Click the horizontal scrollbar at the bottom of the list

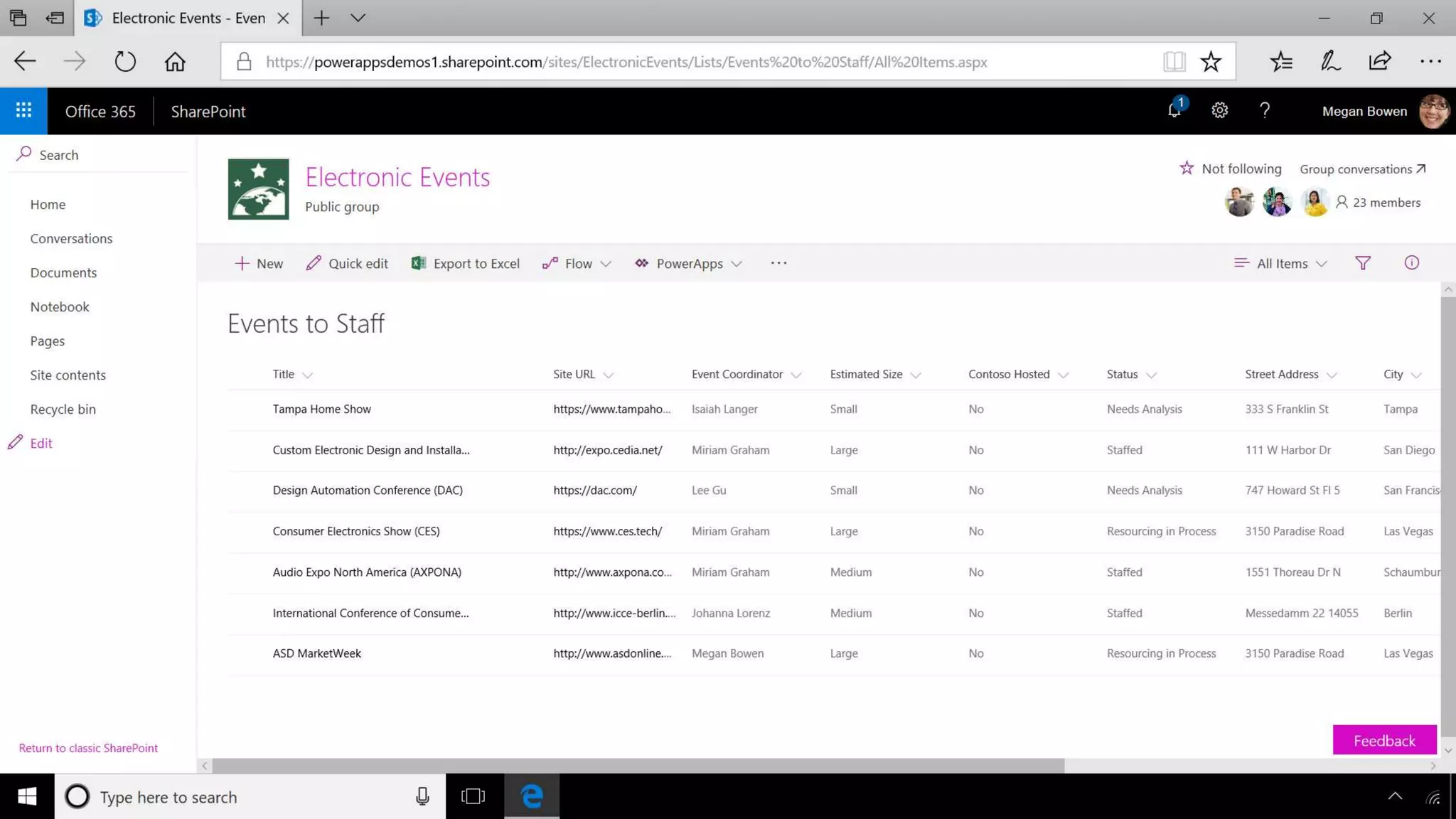638,766
